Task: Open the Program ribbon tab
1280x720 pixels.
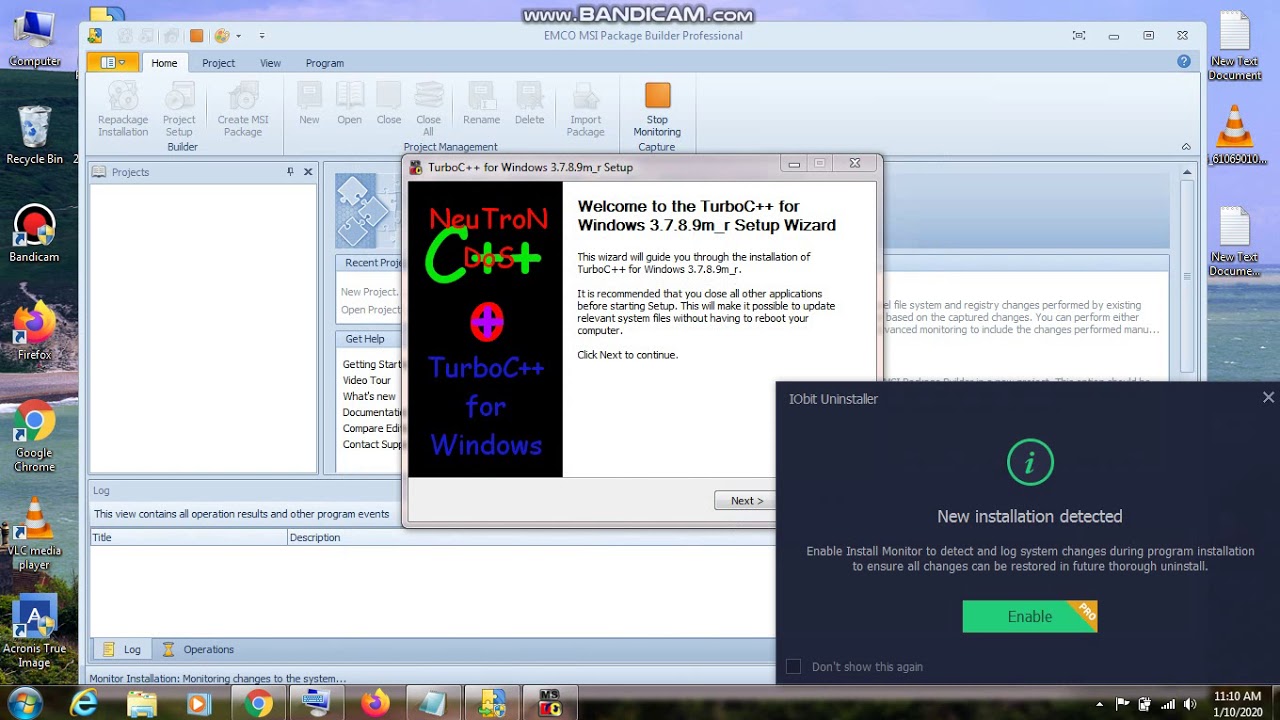Action: click(x=324, y=63)
